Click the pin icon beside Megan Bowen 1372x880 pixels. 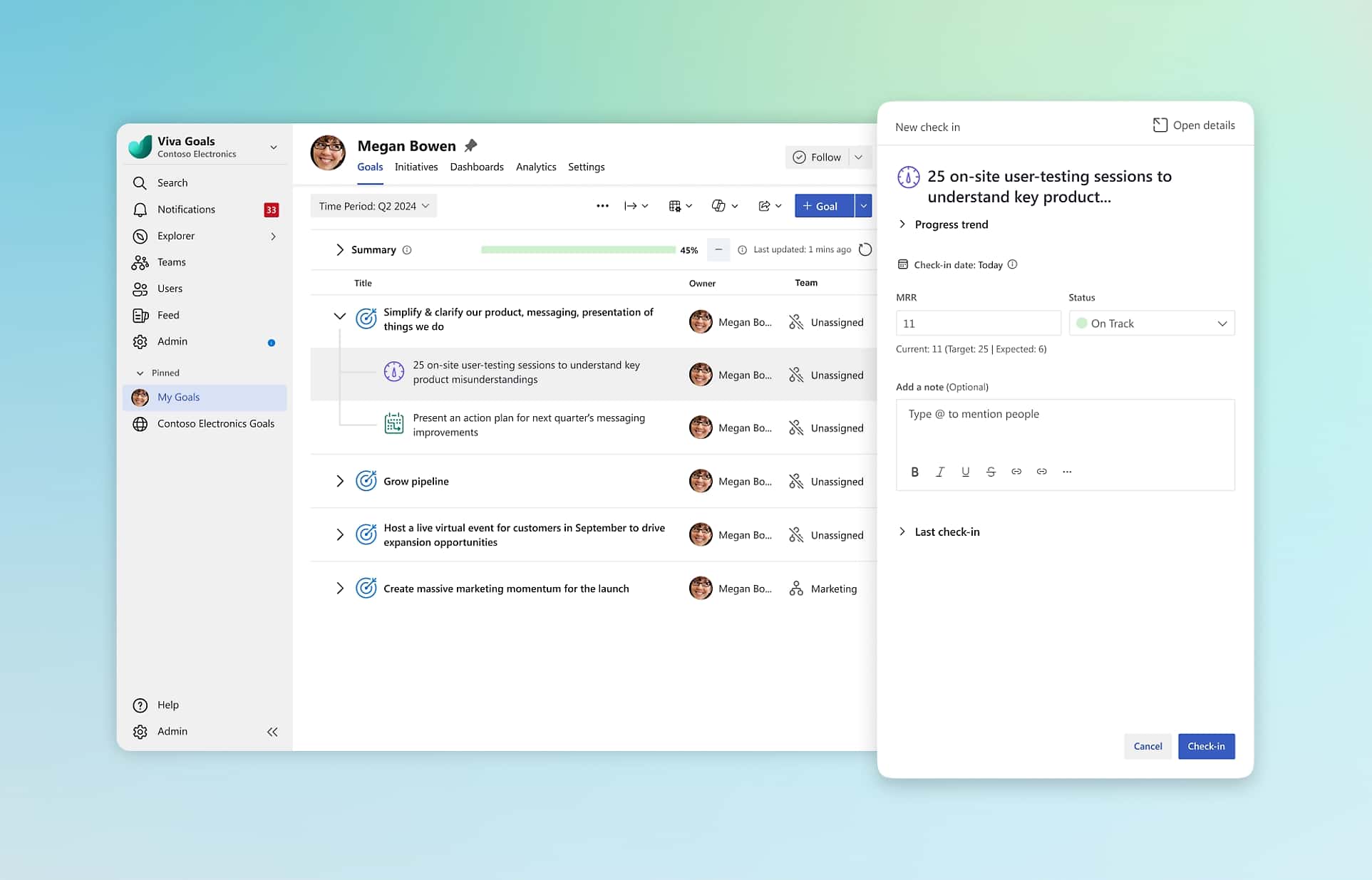(x=470, y=146)
